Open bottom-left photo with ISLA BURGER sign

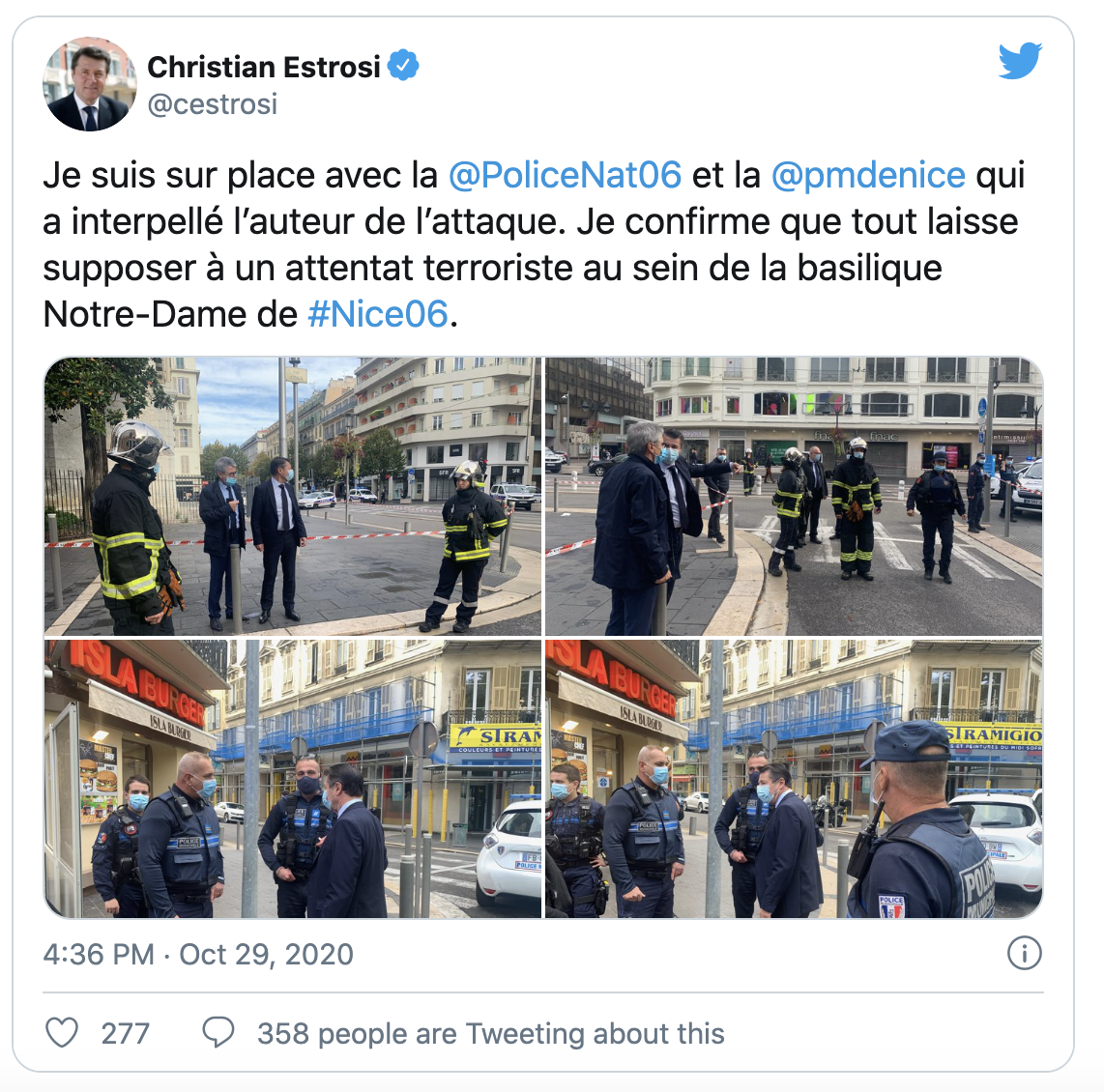tap(293, 779)
